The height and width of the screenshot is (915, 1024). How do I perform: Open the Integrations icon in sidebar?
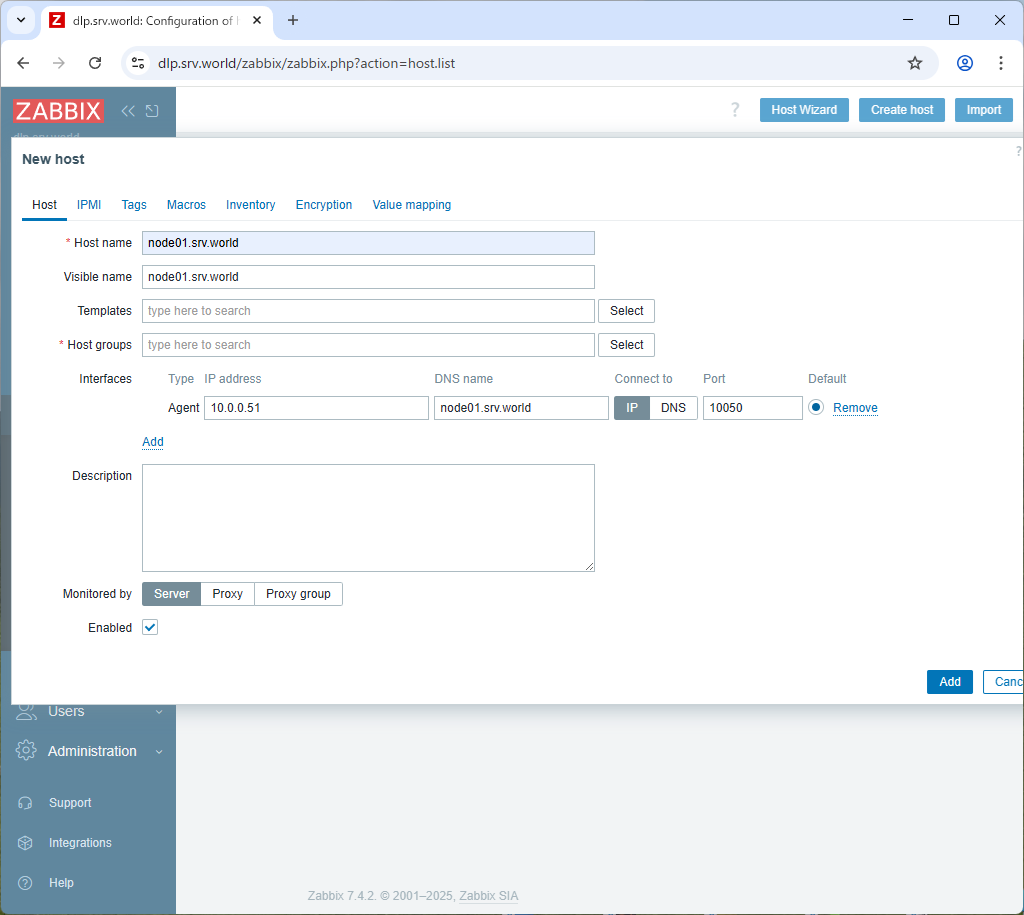pos(26,843)
